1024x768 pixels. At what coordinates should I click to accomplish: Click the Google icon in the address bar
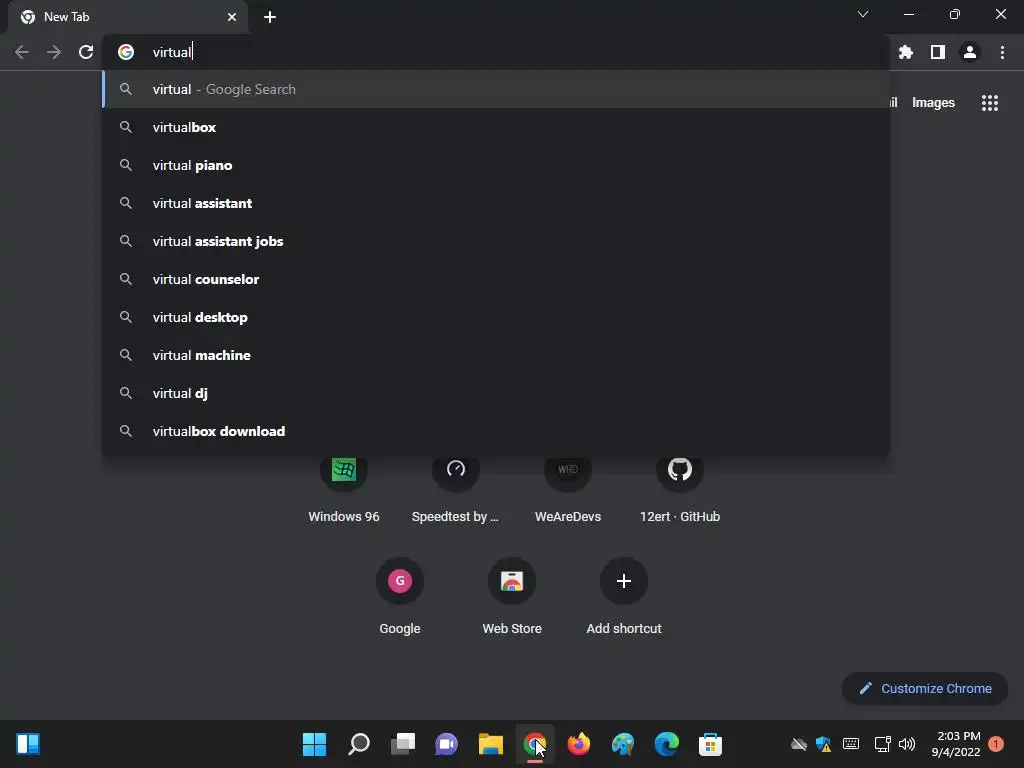click(126, 52)
